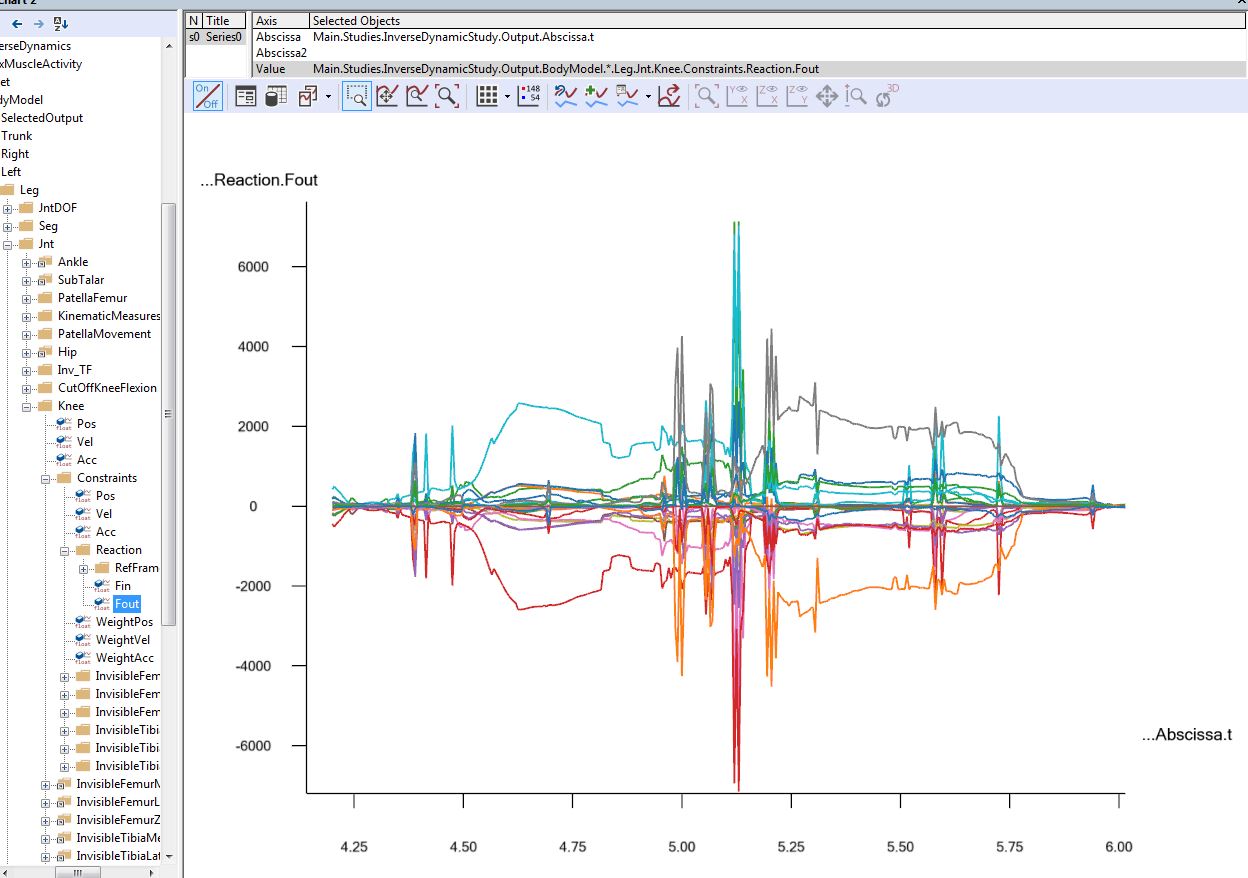The image size is (1248, 878).
Task: Click the copy/export checkbox windows icon
Action: pyautogui.click(x=308, y=96)
